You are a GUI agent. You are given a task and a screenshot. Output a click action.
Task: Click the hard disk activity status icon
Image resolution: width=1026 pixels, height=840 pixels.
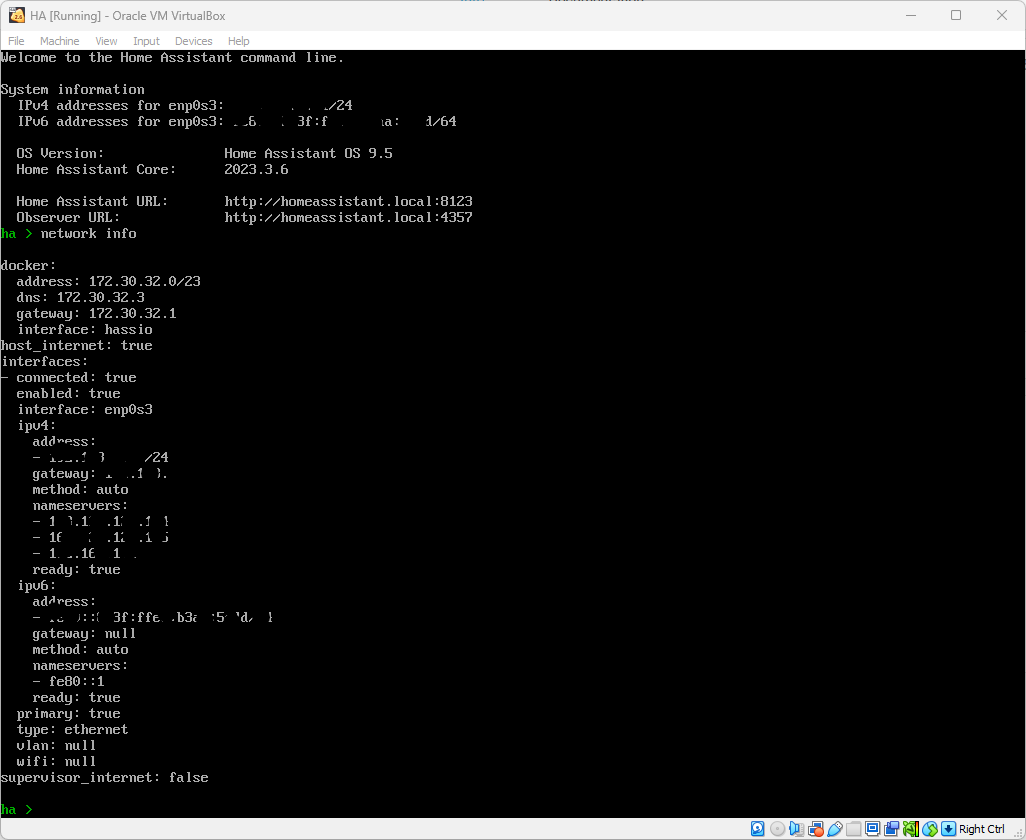[x=757, y=829]
